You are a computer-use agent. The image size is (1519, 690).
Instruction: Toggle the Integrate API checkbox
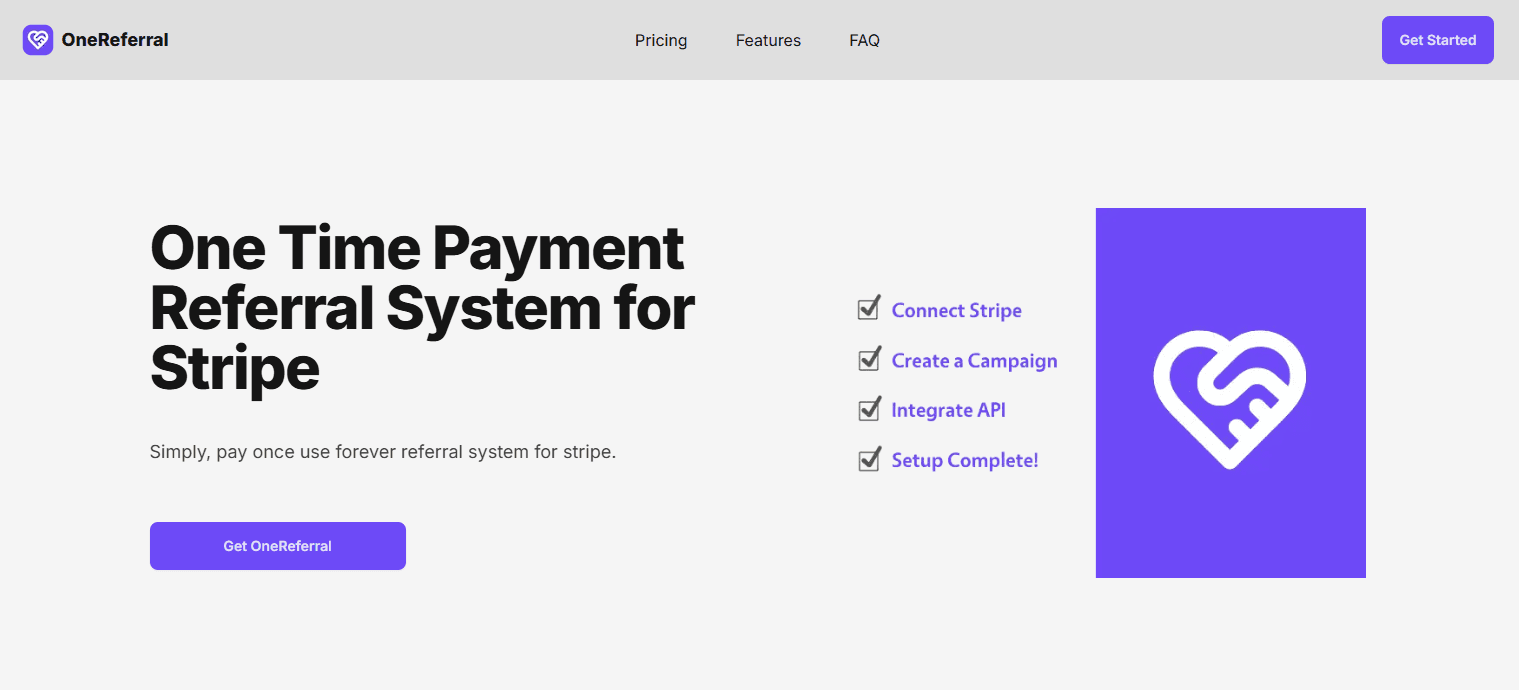[869, 408]
